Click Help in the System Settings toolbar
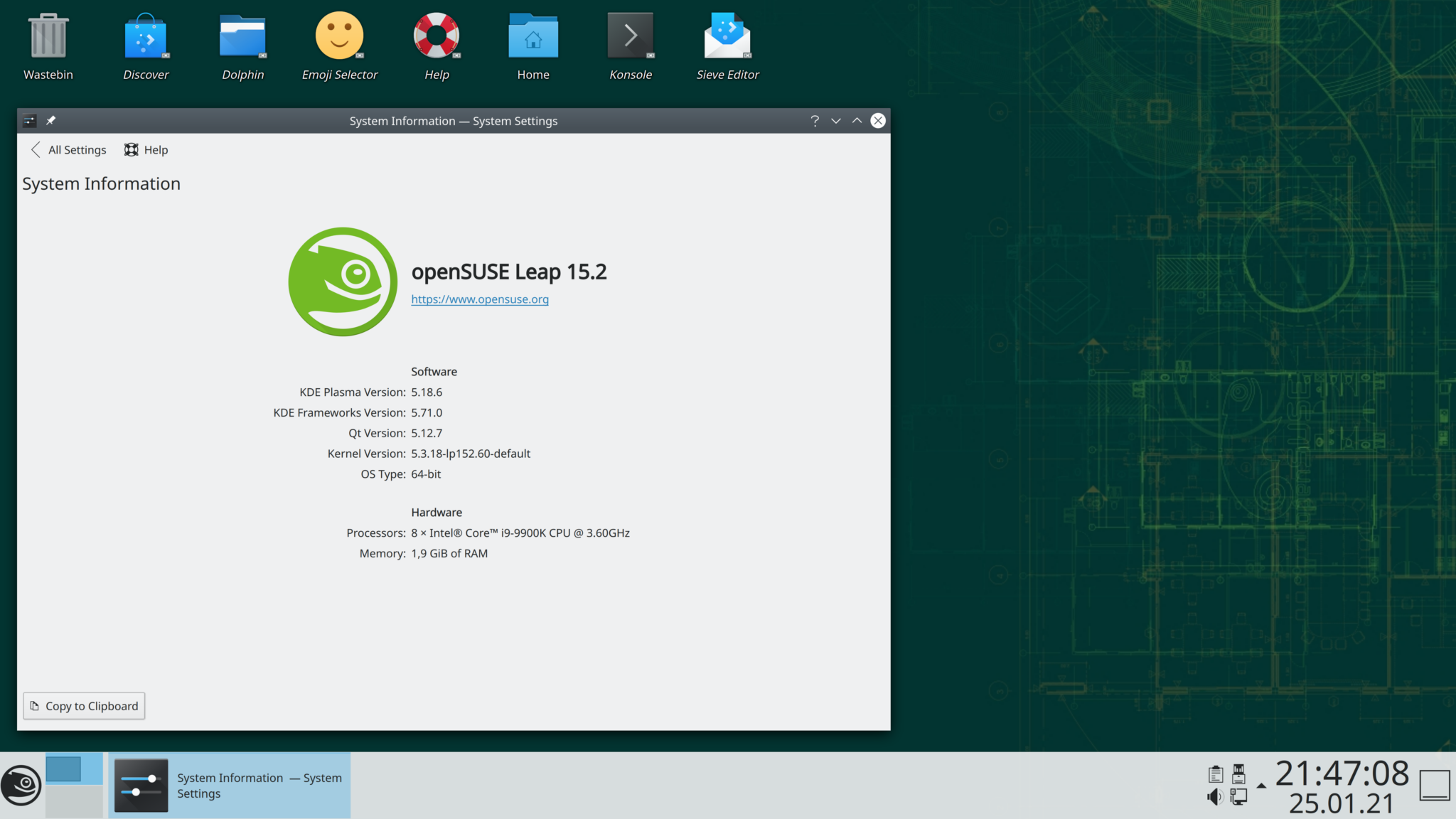 coord(145,149)
